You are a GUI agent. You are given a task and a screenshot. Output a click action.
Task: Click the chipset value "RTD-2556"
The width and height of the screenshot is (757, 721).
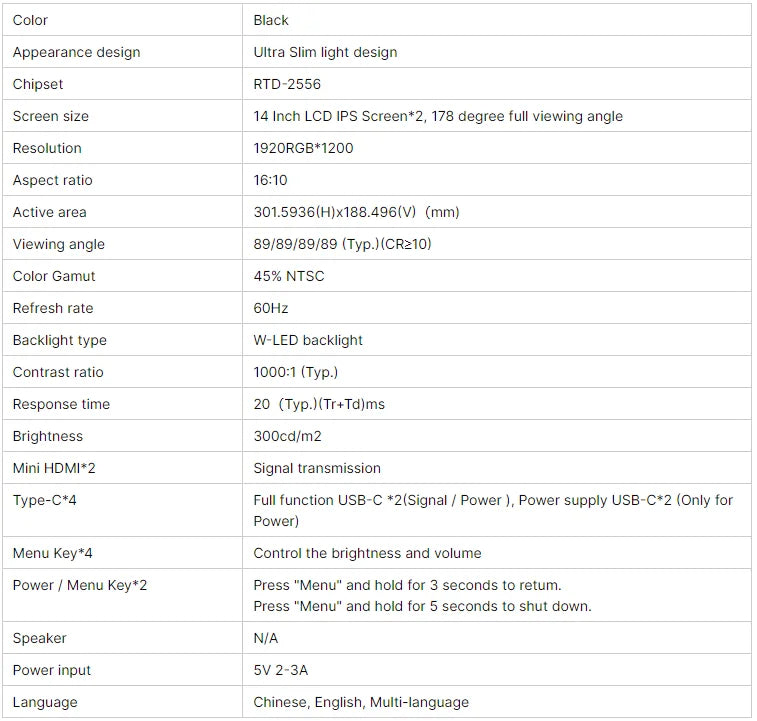[287, 84]
